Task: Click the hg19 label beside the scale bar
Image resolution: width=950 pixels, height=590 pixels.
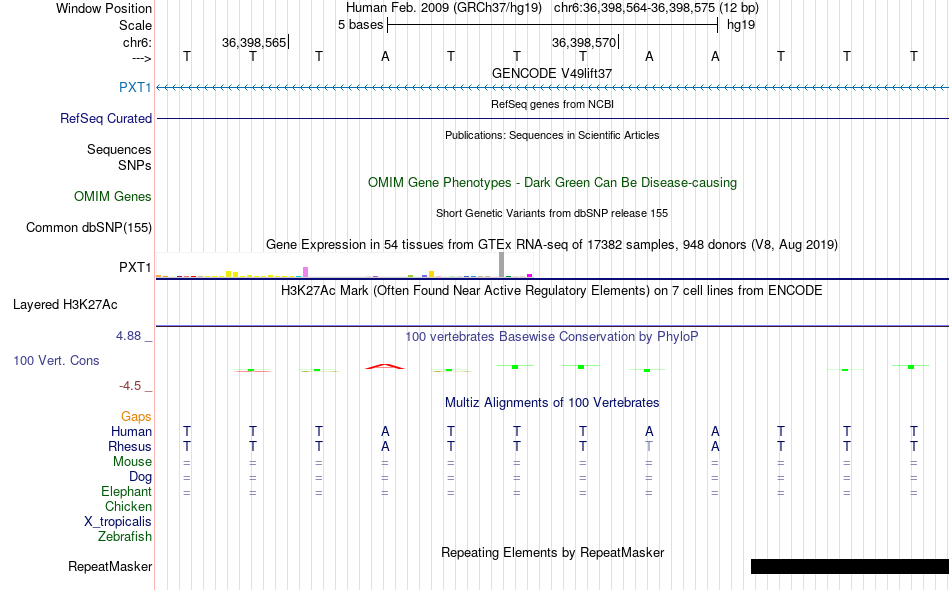Action: 741,25
